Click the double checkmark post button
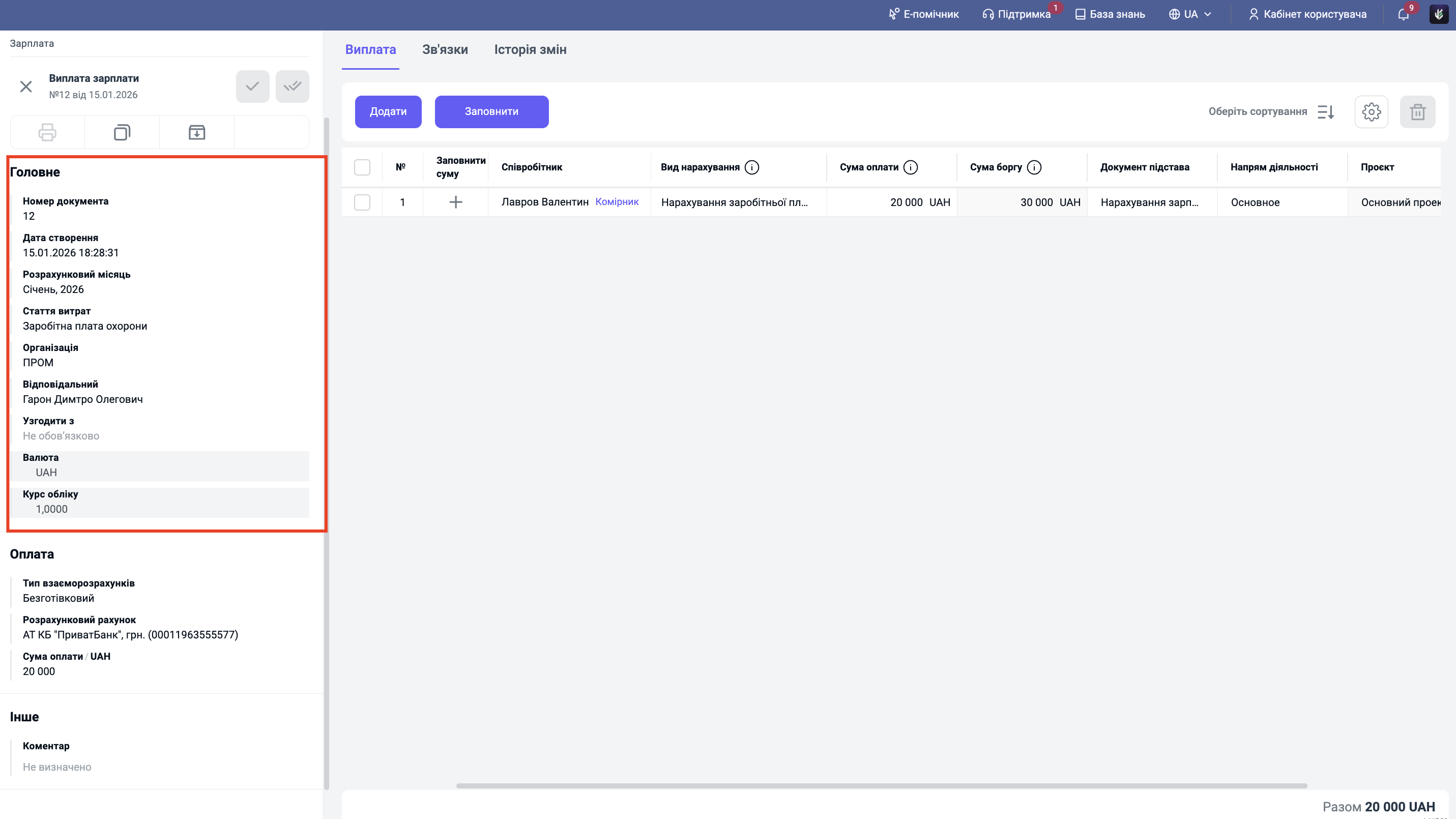Image resolution: width=1456 pixels, height=819 pixels. pyautogui.click(x=292, y=86)
